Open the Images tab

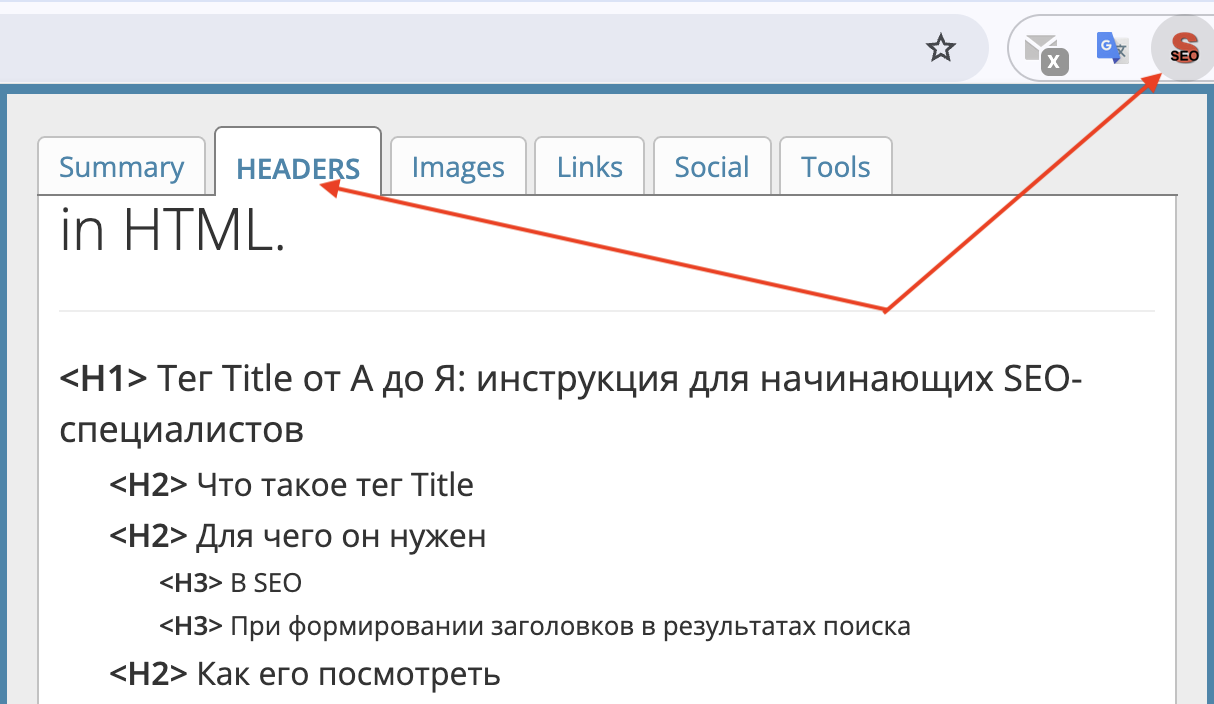coord(457,166)
